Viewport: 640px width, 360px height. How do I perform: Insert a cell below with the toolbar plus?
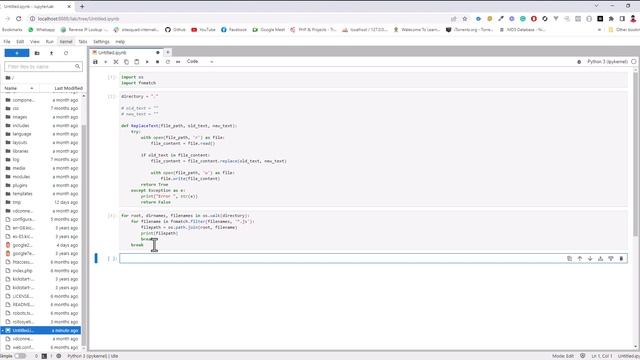(105, 62)
